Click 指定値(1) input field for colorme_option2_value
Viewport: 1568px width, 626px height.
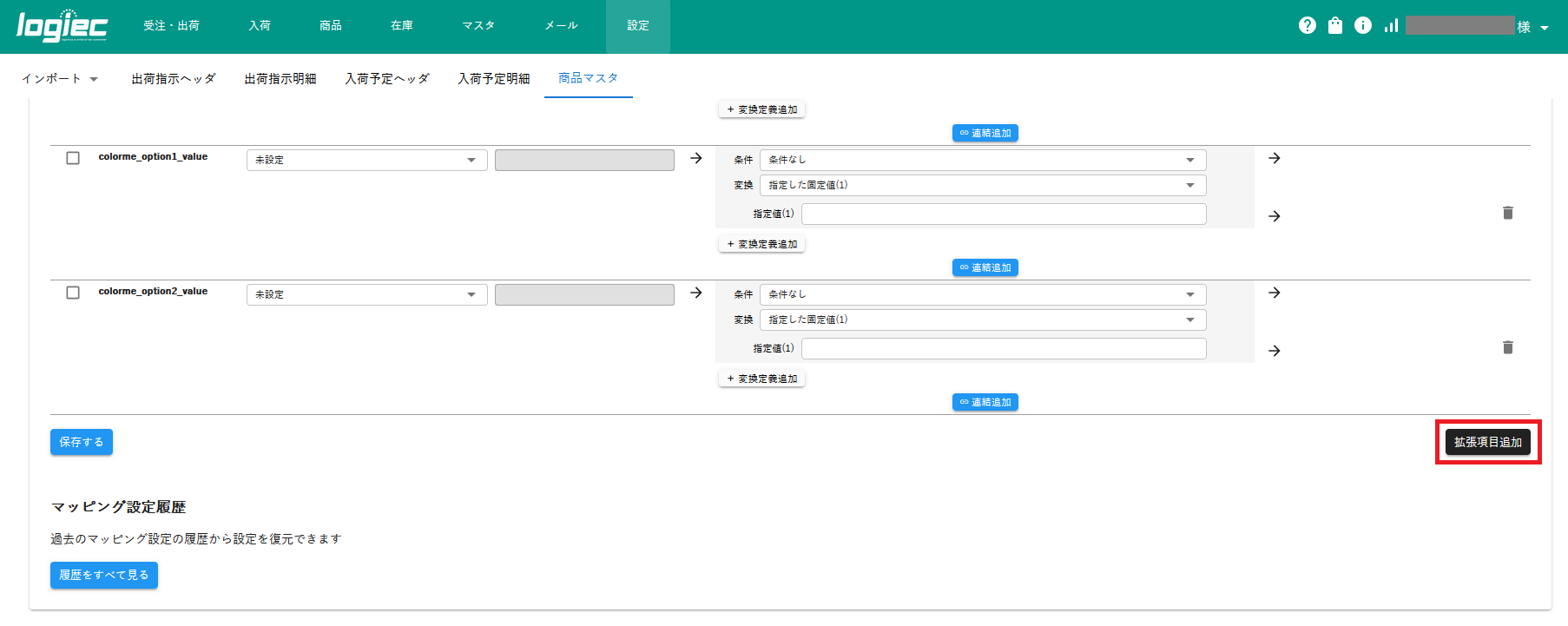pos(1003,348)
